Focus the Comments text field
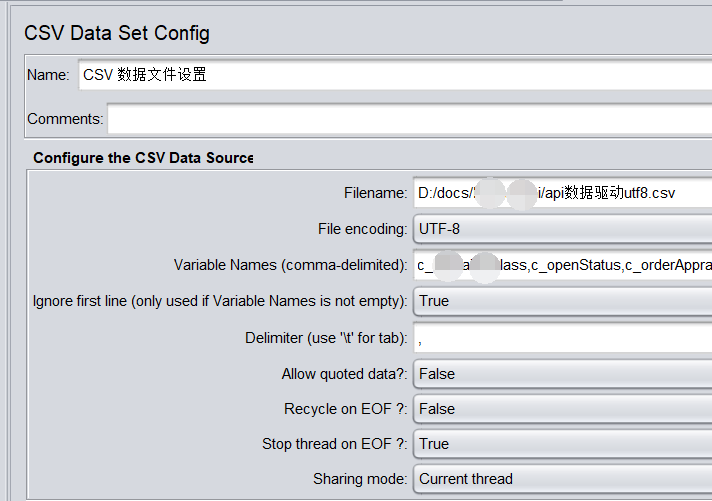Viewport: 712px width, 501px height. tap(408, 119)
